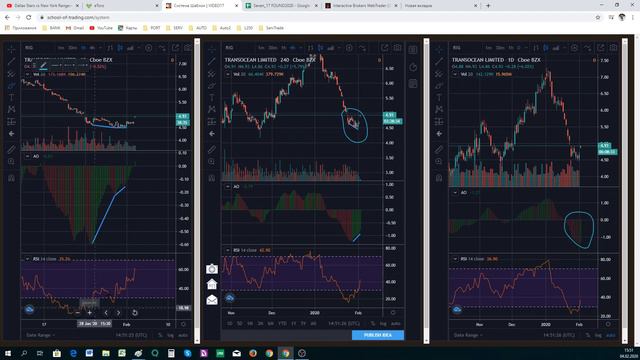
Task: Select the text tool in right chart
Action: [439, 98]
